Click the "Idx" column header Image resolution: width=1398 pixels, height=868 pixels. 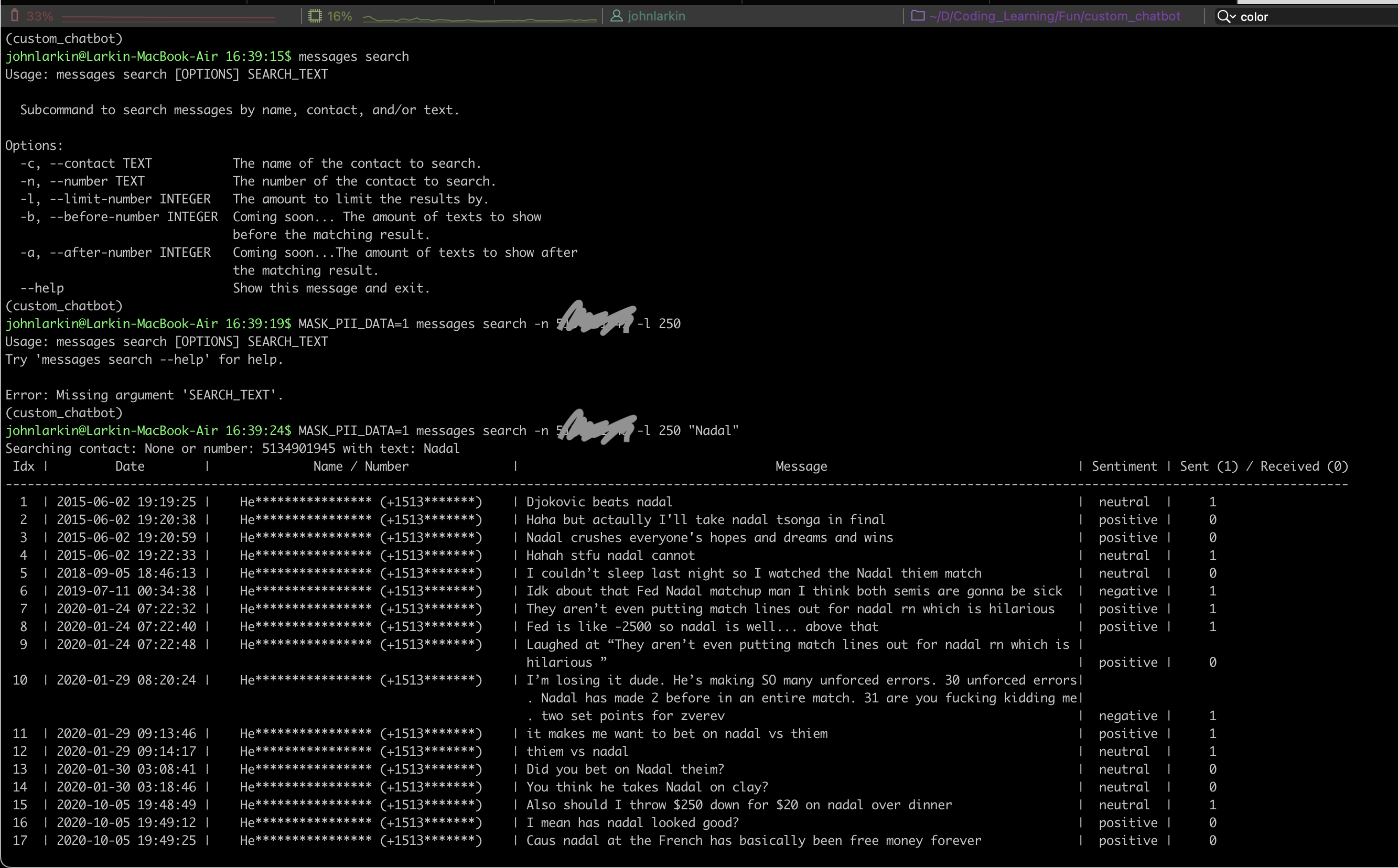coord(24,466)
